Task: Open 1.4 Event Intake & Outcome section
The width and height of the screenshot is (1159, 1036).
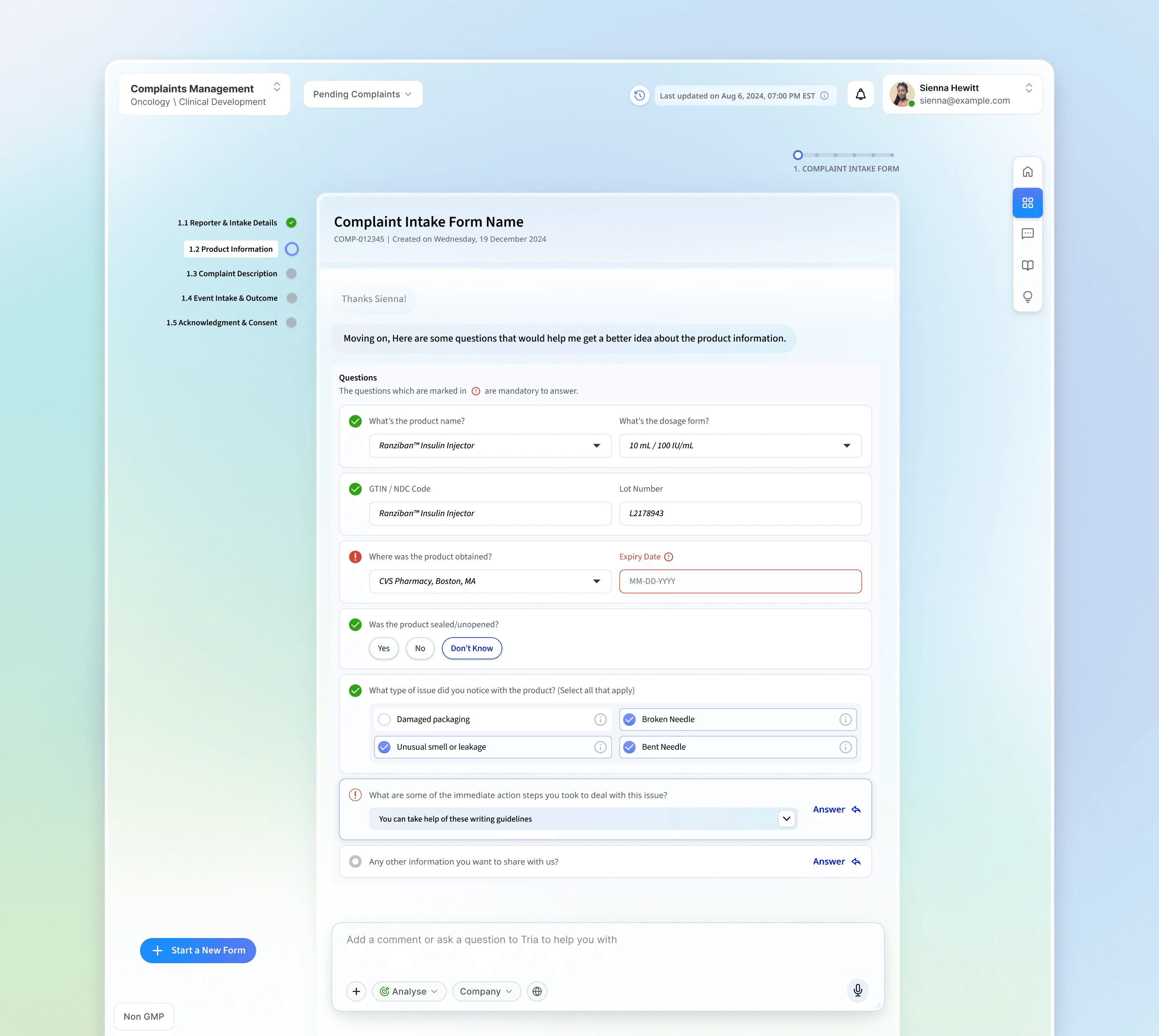Action: pos(229,298)
